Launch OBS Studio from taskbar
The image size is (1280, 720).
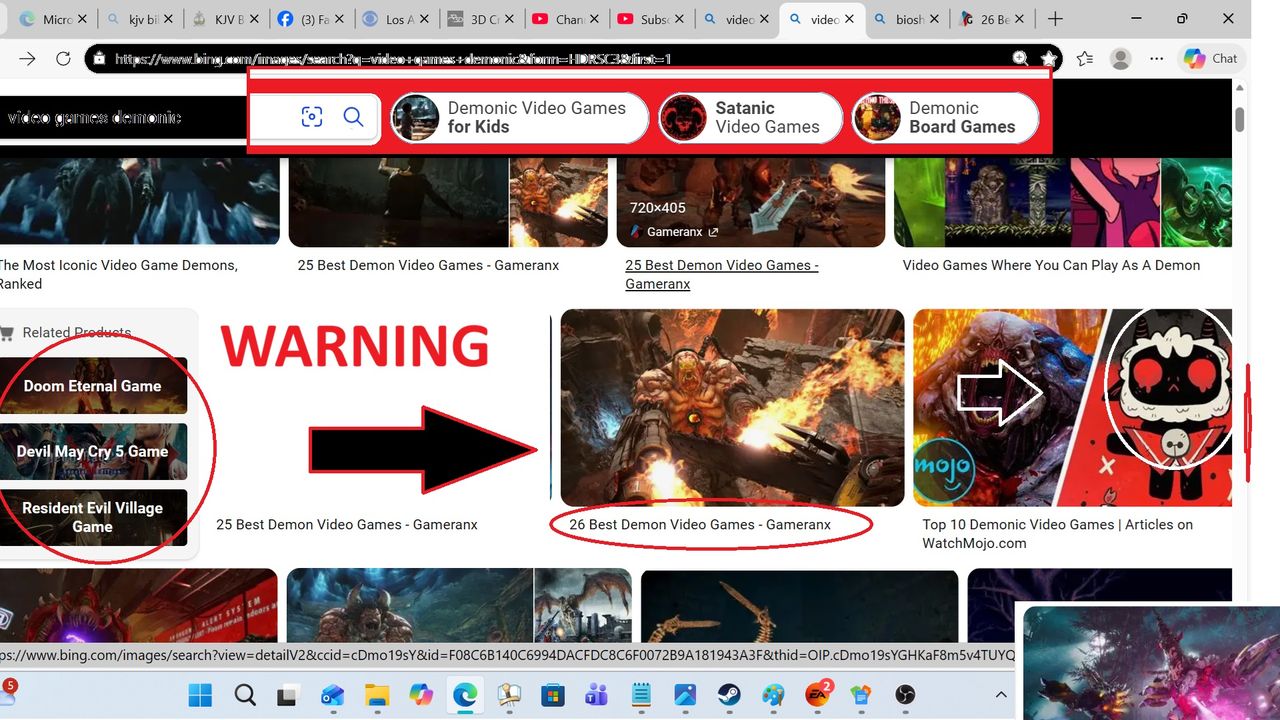(905, 695)
